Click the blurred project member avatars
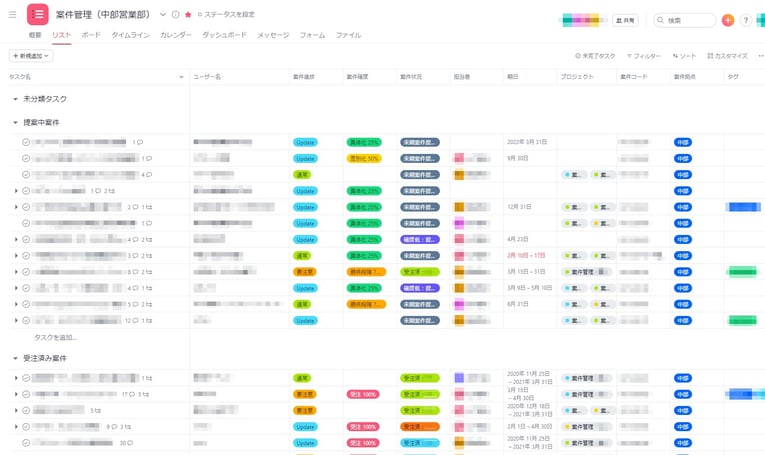The width and height of the screenshot is (765, 455). pyautogui.click(x=581, y=20)
